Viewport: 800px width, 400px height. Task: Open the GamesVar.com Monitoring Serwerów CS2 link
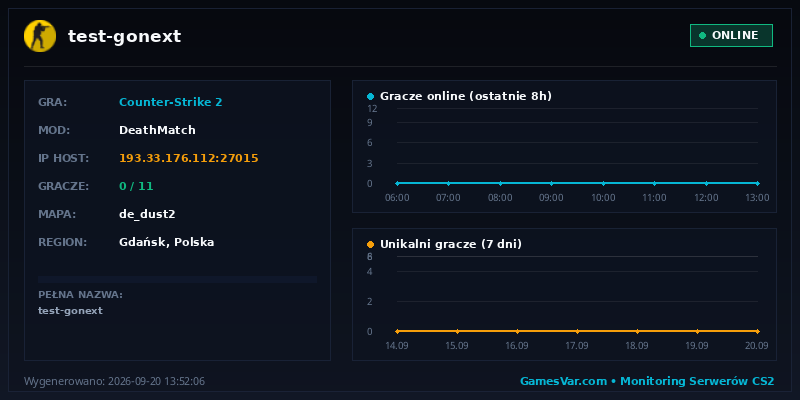(647, 381)
